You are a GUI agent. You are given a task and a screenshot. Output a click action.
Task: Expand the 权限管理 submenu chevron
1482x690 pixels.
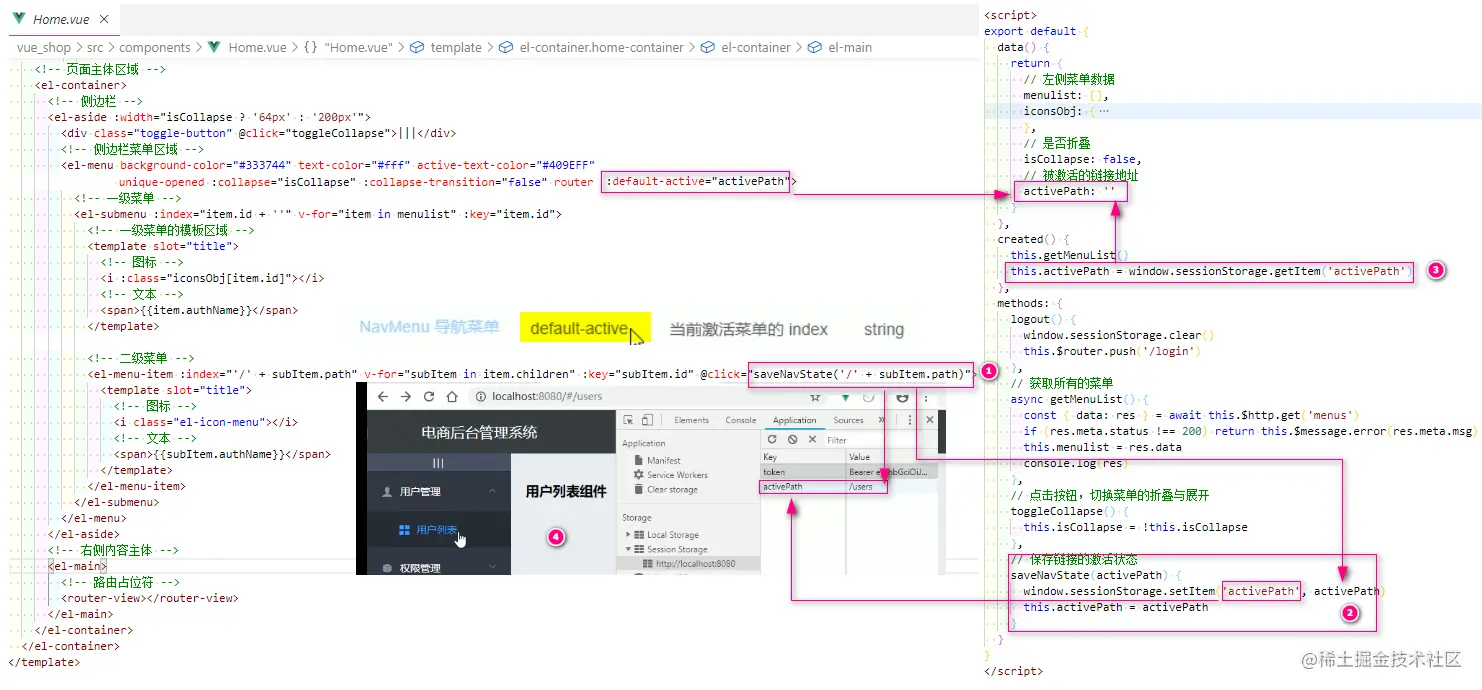pyautogui.click(x=492, y=566)
